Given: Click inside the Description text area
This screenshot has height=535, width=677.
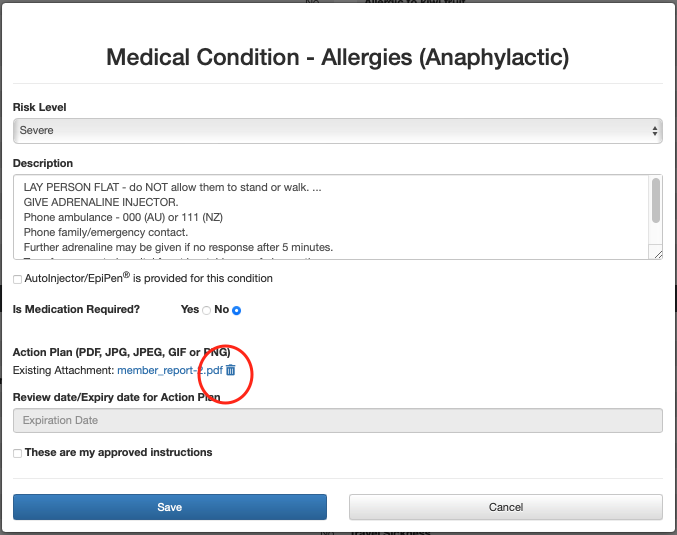Looking at the screenshot, I should tap(330, 218).
